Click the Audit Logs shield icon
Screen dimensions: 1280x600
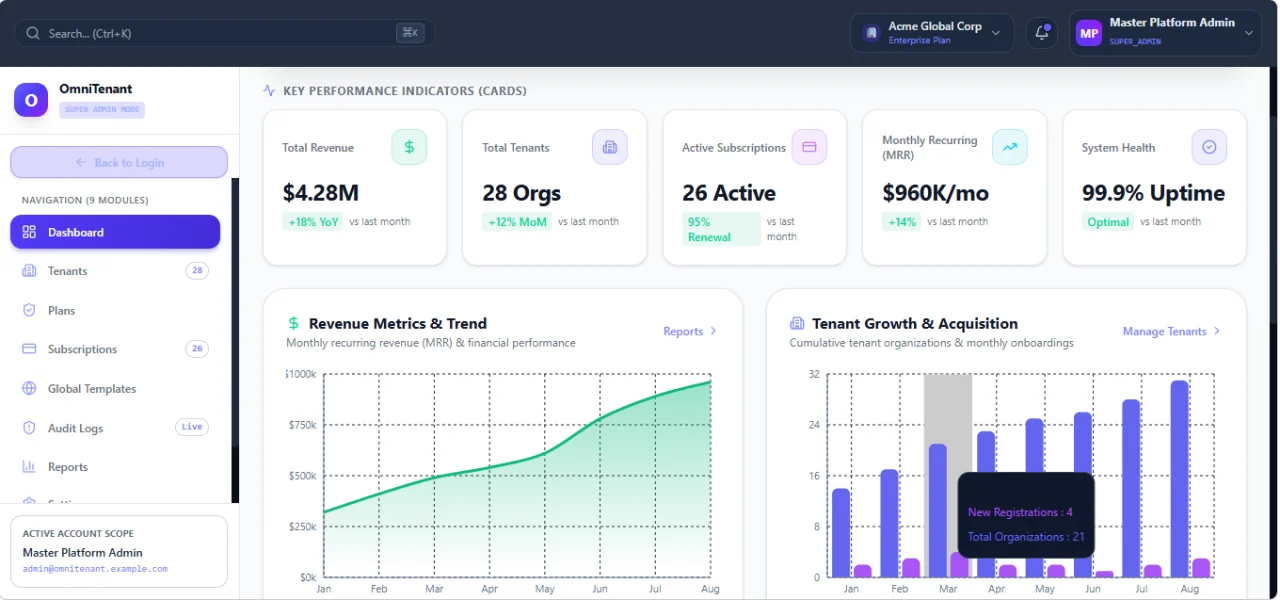(29, 428)
